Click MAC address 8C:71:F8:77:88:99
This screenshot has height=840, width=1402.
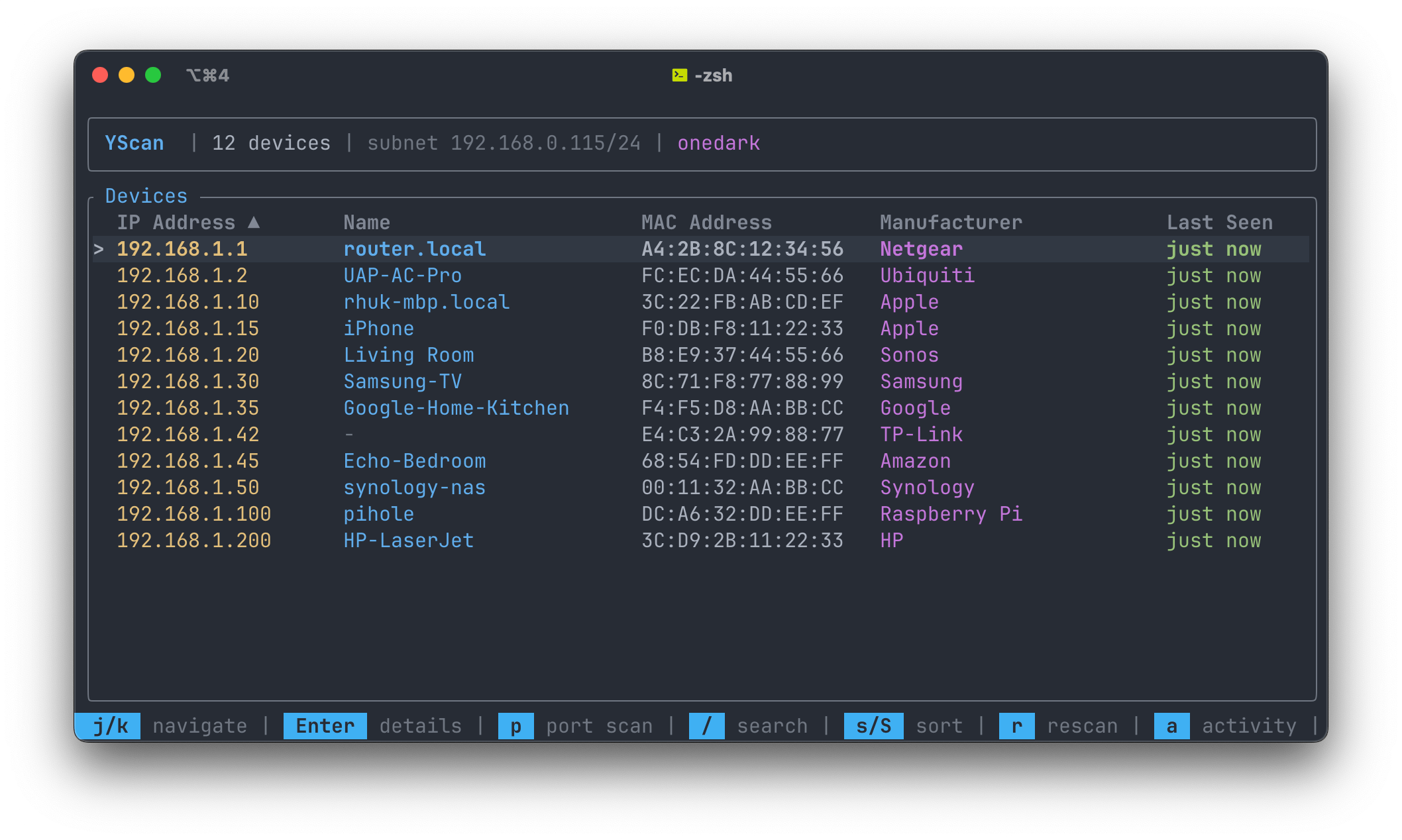click(x=743, y=382)
